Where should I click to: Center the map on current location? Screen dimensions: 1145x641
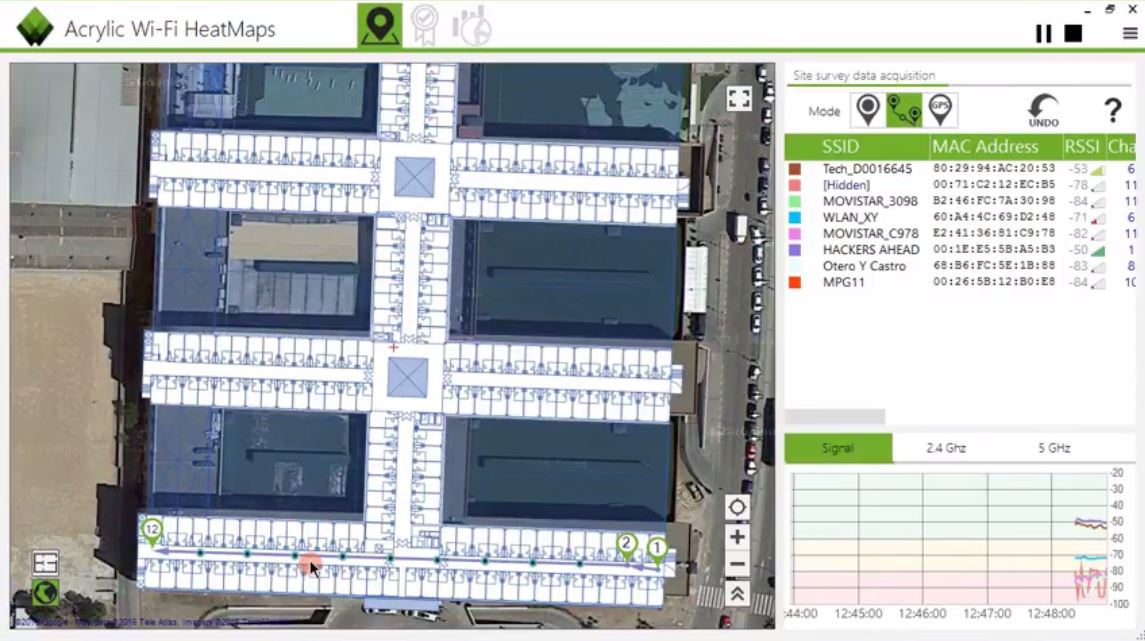[737, 507]
